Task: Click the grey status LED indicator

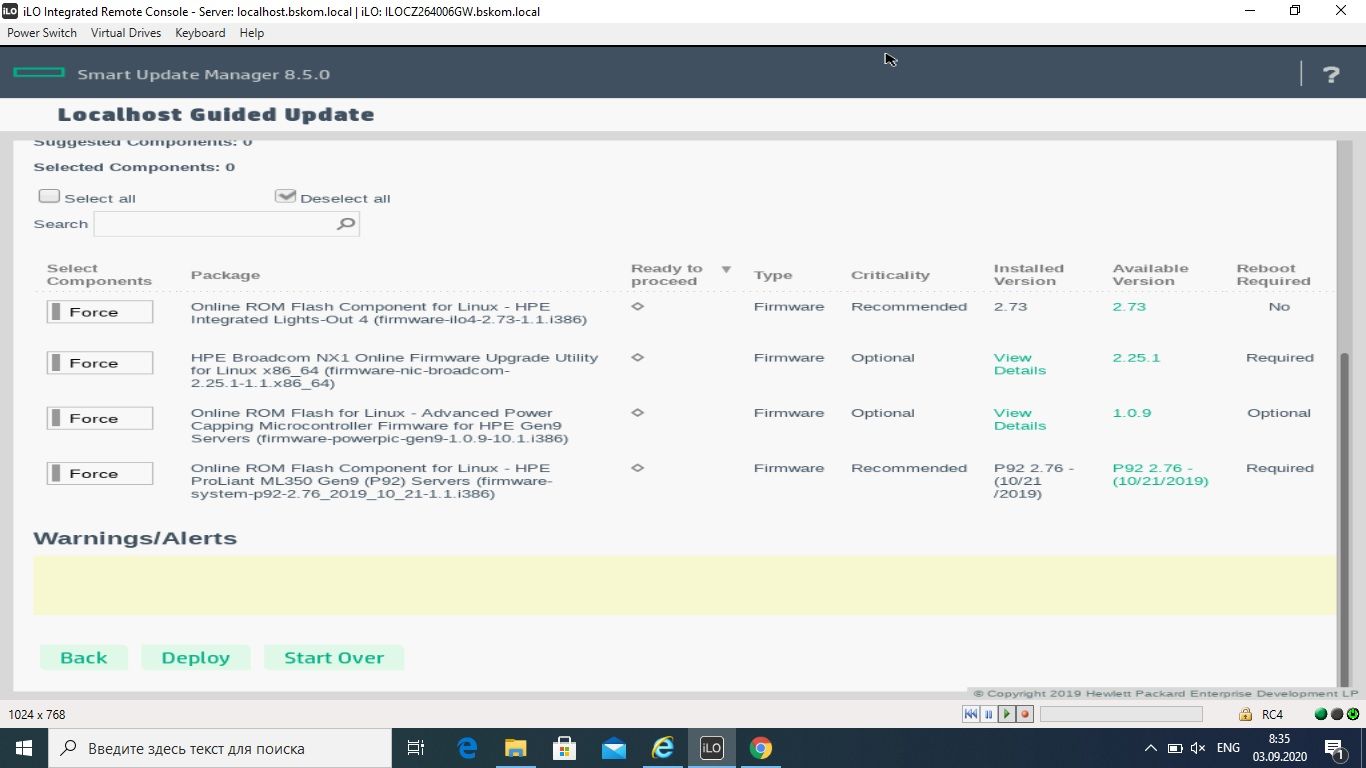Action: pyautogui.click(x=1337, y=714)
